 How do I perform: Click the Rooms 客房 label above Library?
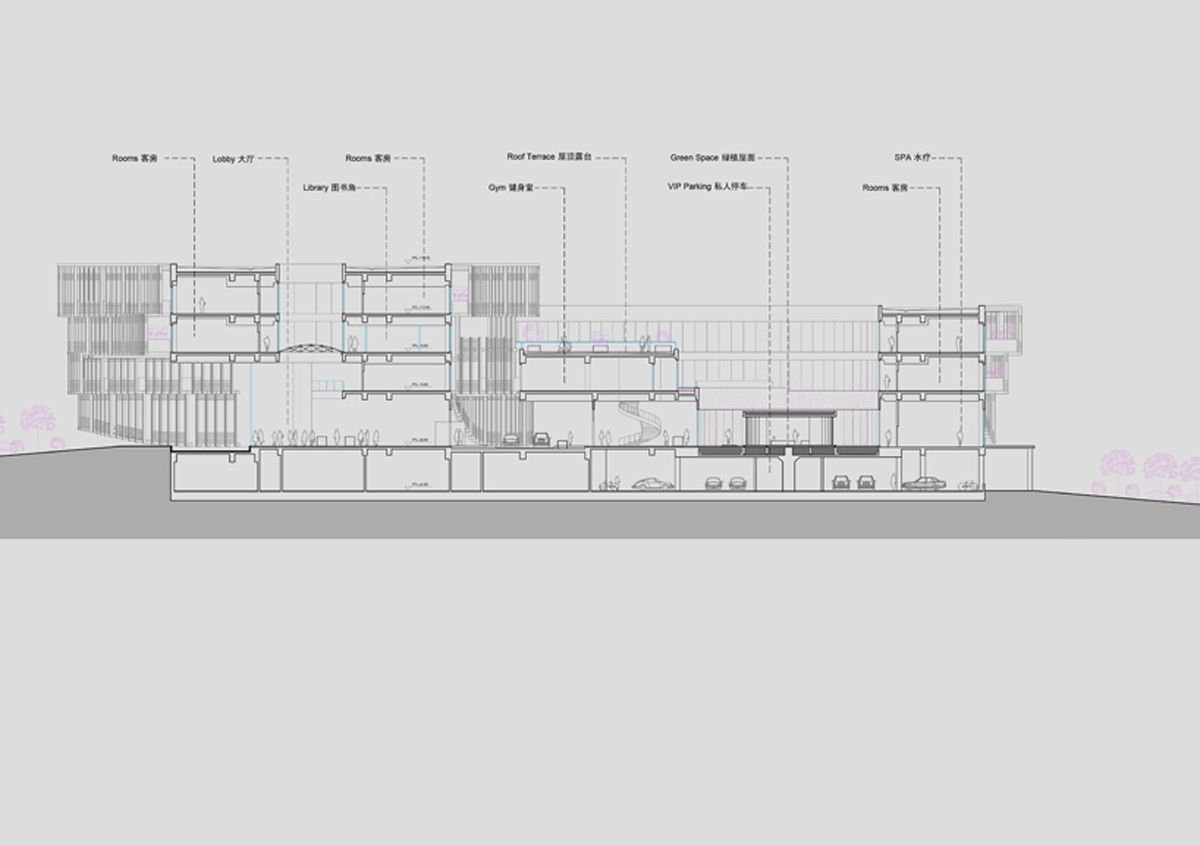coord(368,158)
